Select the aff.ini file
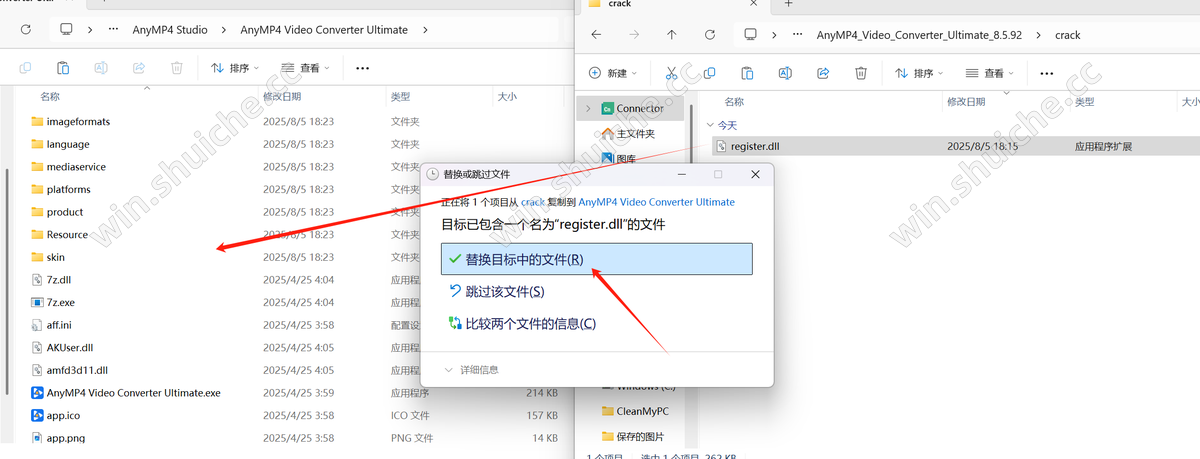 click(x=59, y=325)
